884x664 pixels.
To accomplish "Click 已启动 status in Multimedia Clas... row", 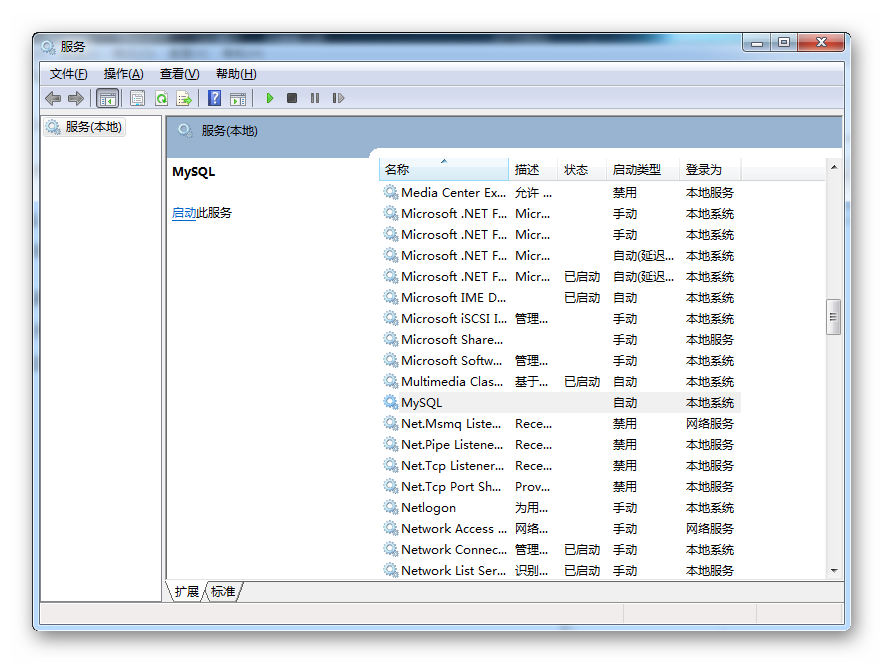I will click(x=582, y=382).
